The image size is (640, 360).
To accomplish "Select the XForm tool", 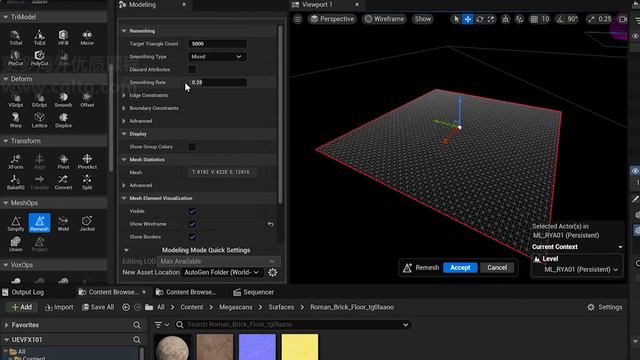I will pos(16,162).
